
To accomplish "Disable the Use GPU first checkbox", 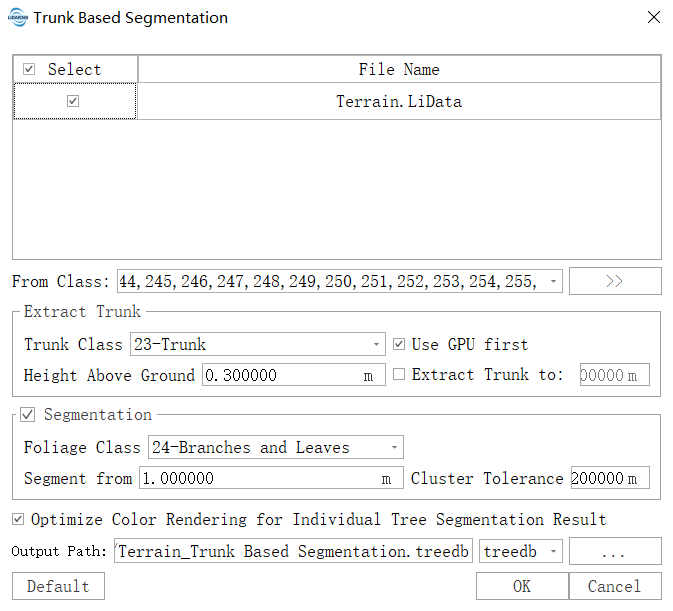I will click(400, 344).
